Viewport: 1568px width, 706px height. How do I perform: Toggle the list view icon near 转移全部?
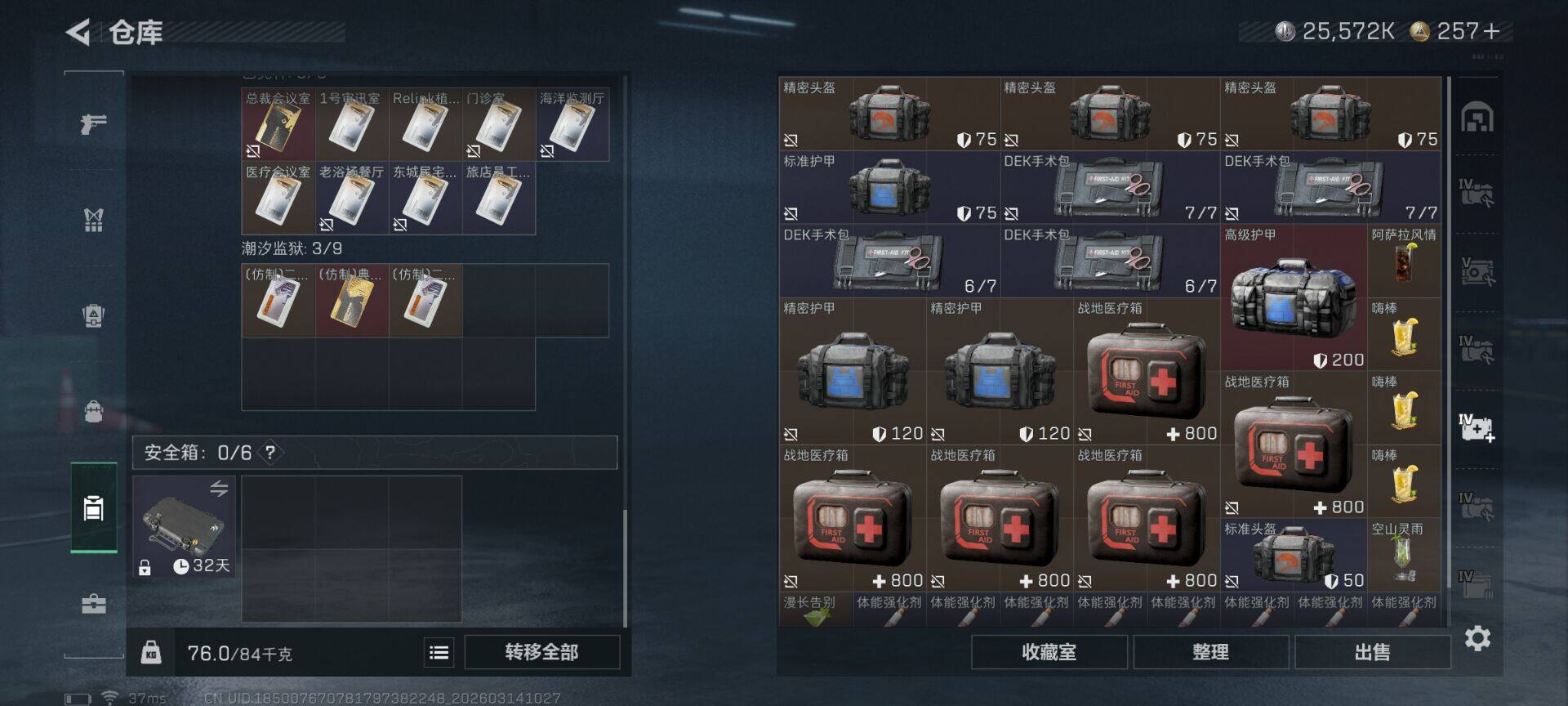(x=439, y=652)
